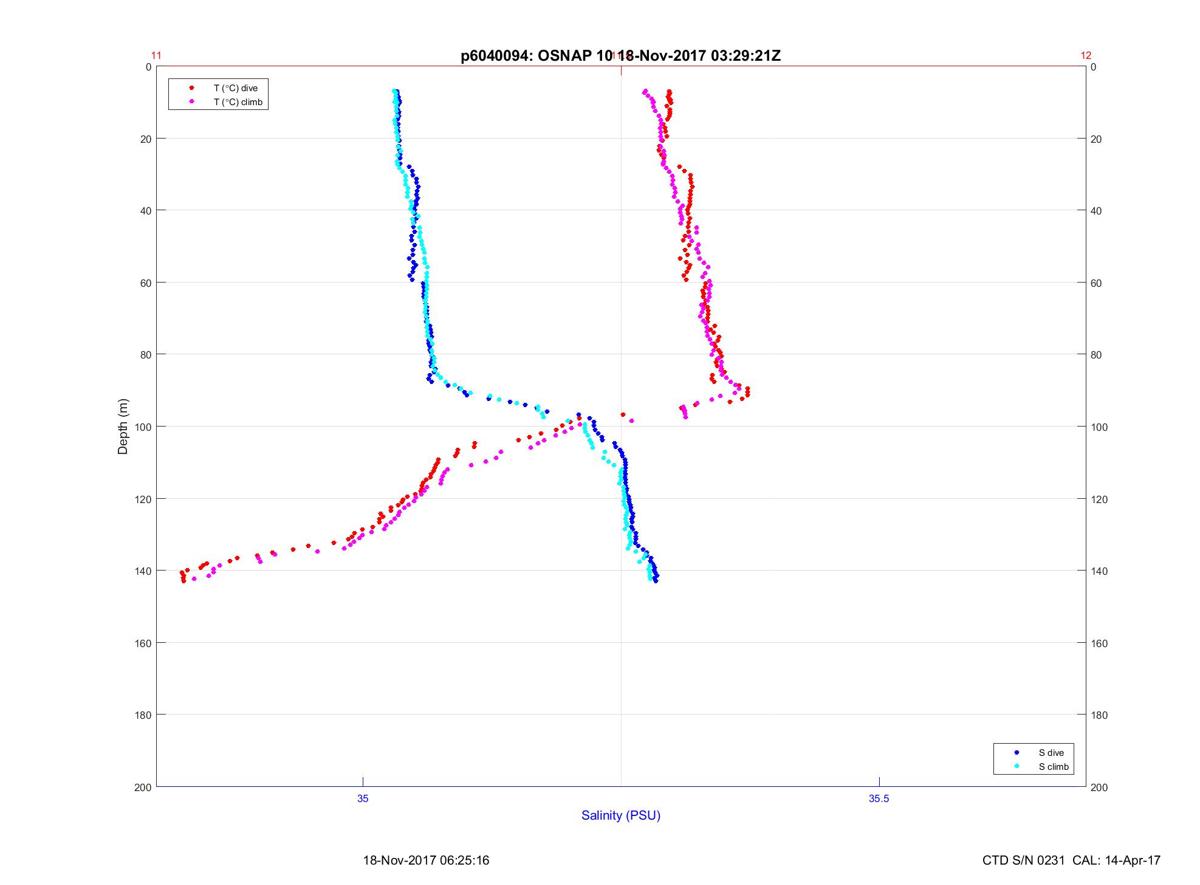Click the 160 tick on right depth axis
This screenshot has width=1200, height=885.
(1100, 643)
